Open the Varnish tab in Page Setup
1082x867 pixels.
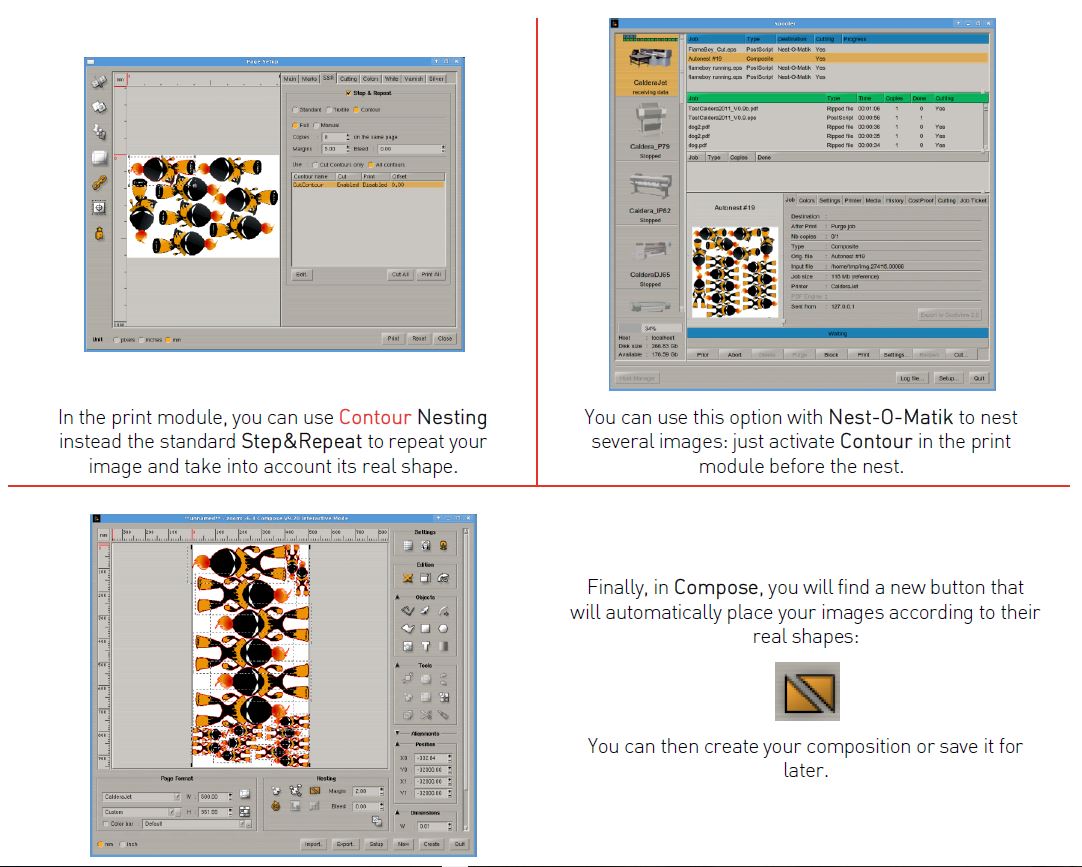(x=413, y=79)
